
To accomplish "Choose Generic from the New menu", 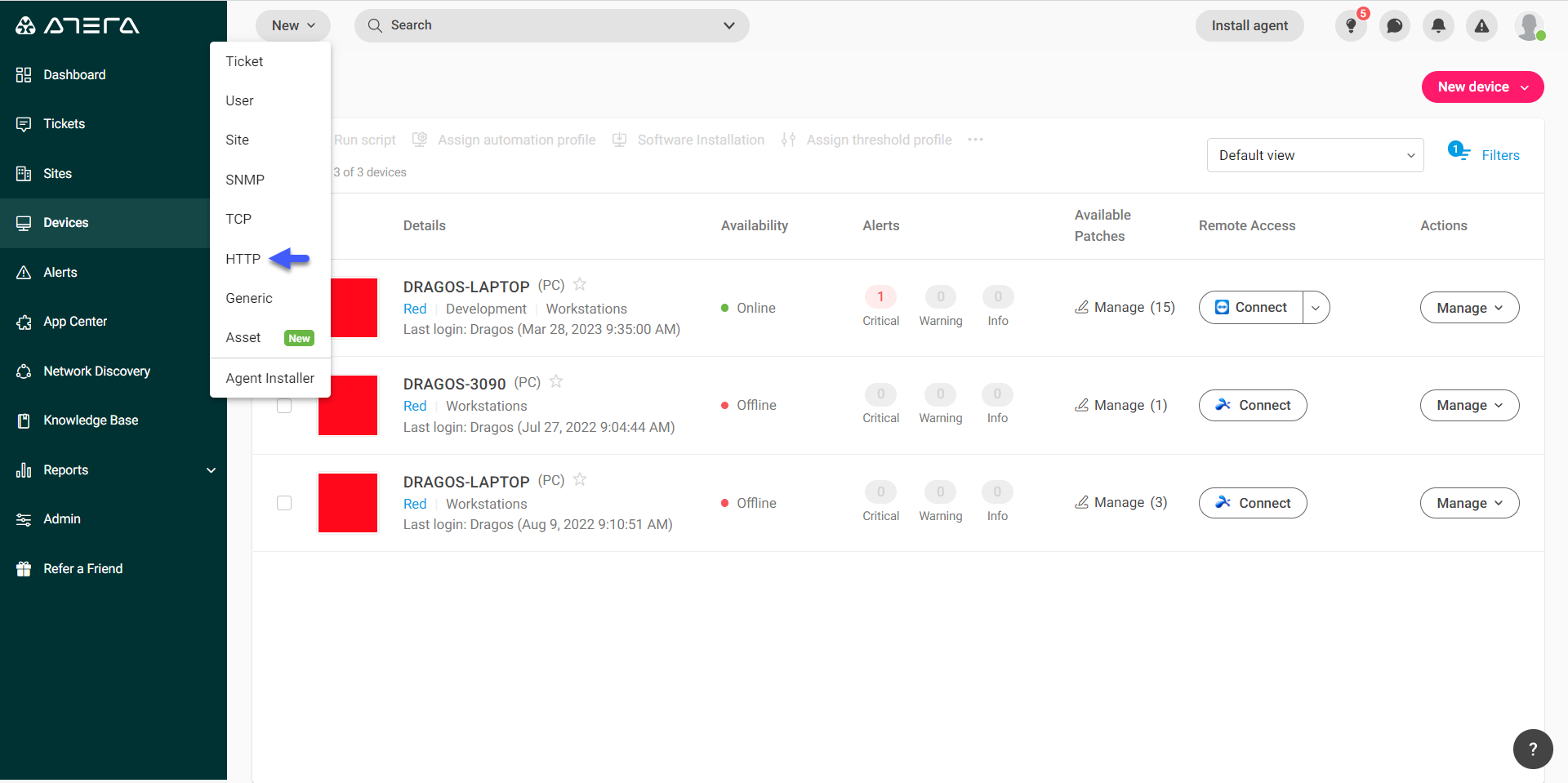I will [270, 298].
